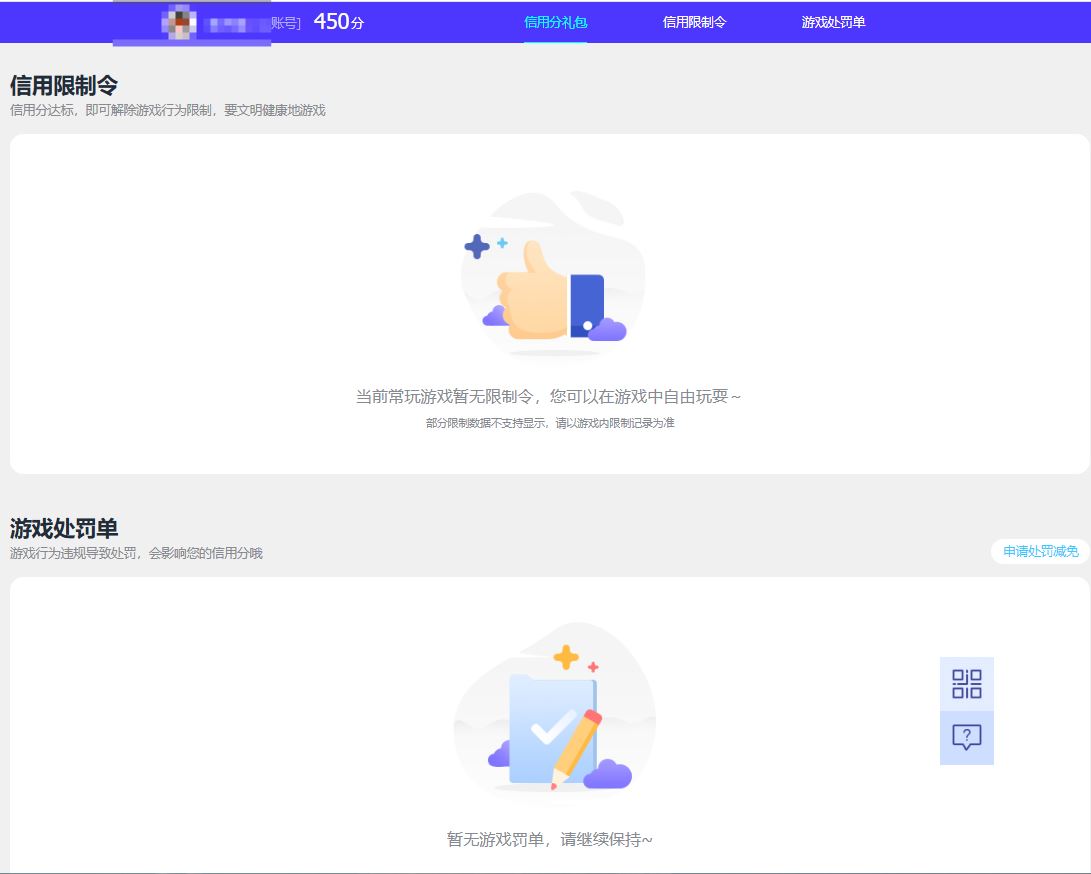The height and width of the screenshot is (874, 1091).
Task: Click the pixelated user avatar in the header
Action: tap(179, 22)
